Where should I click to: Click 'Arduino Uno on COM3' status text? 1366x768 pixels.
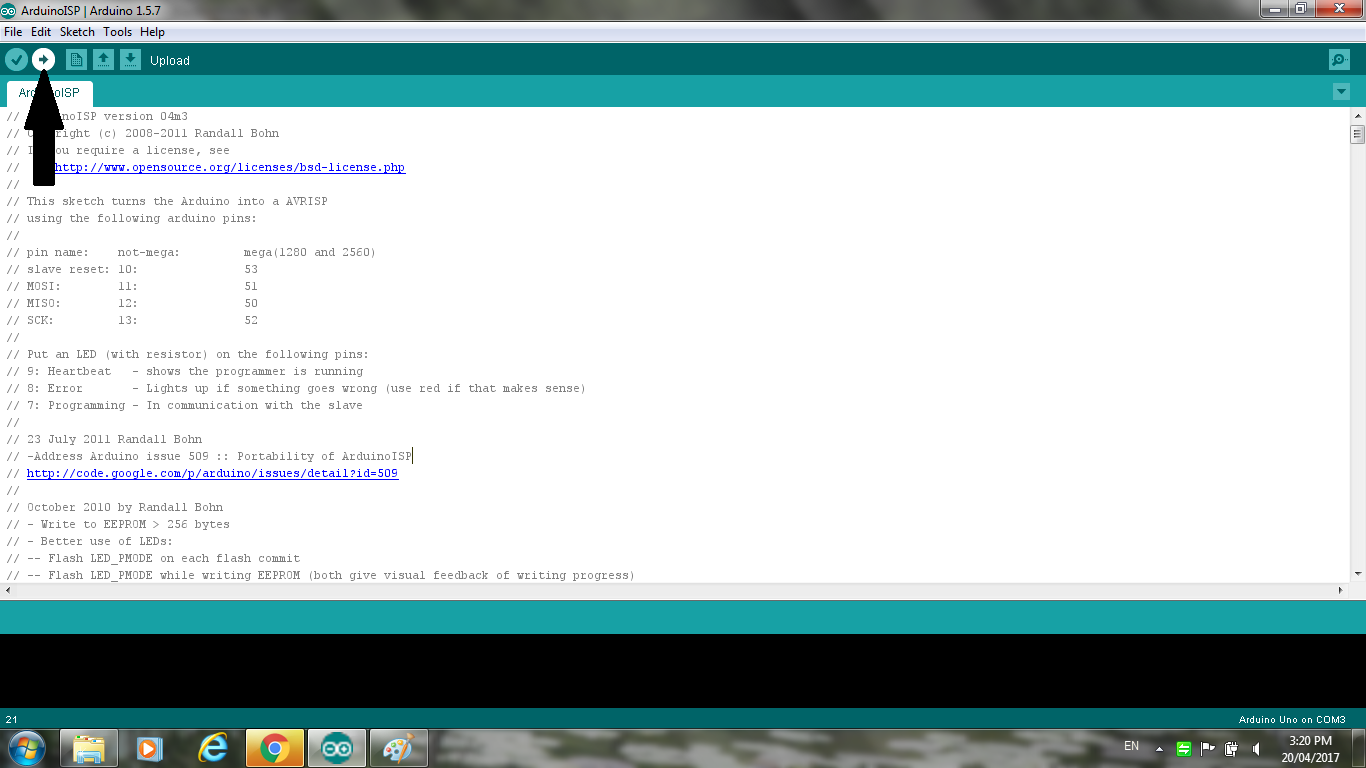pyautogui.click(x=1292, y=719)
